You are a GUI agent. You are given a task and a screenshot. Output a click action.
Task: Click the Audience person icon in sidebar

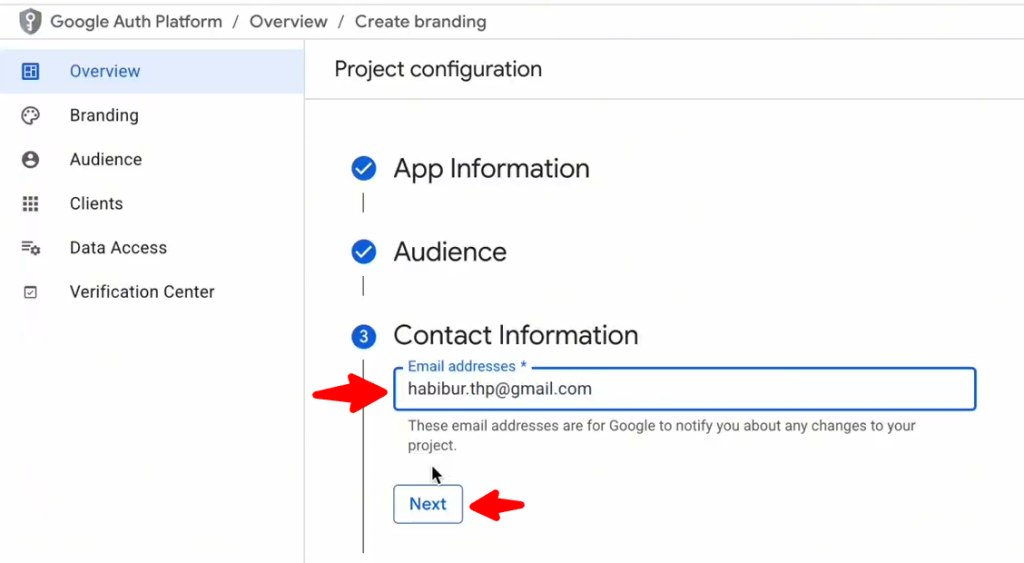pos(30,160)
